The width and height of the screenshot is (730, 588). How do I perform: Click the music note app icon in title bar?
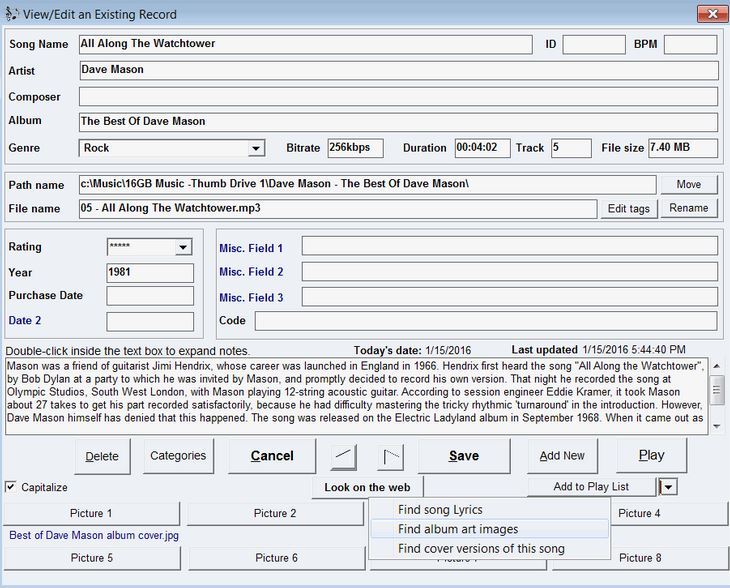pyautogui.click(x=12, y=14)
